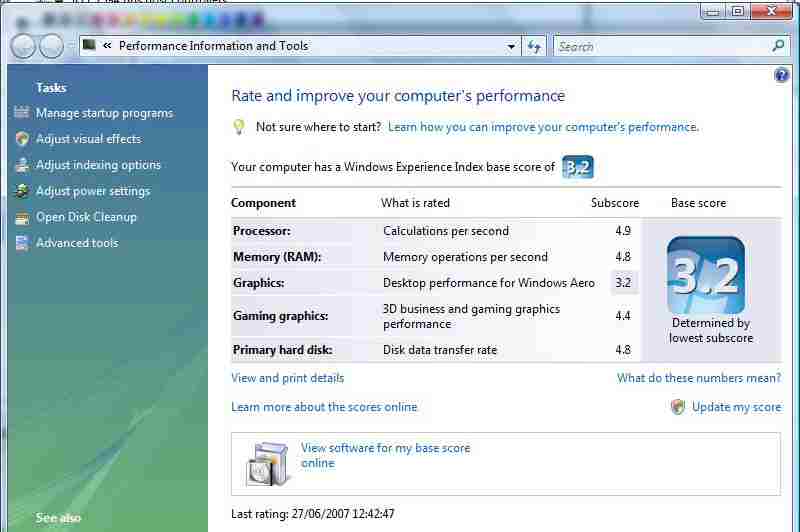800x532 pixels.
Task: Click the shield icon beside Update my score
Action: click(678, 407)
